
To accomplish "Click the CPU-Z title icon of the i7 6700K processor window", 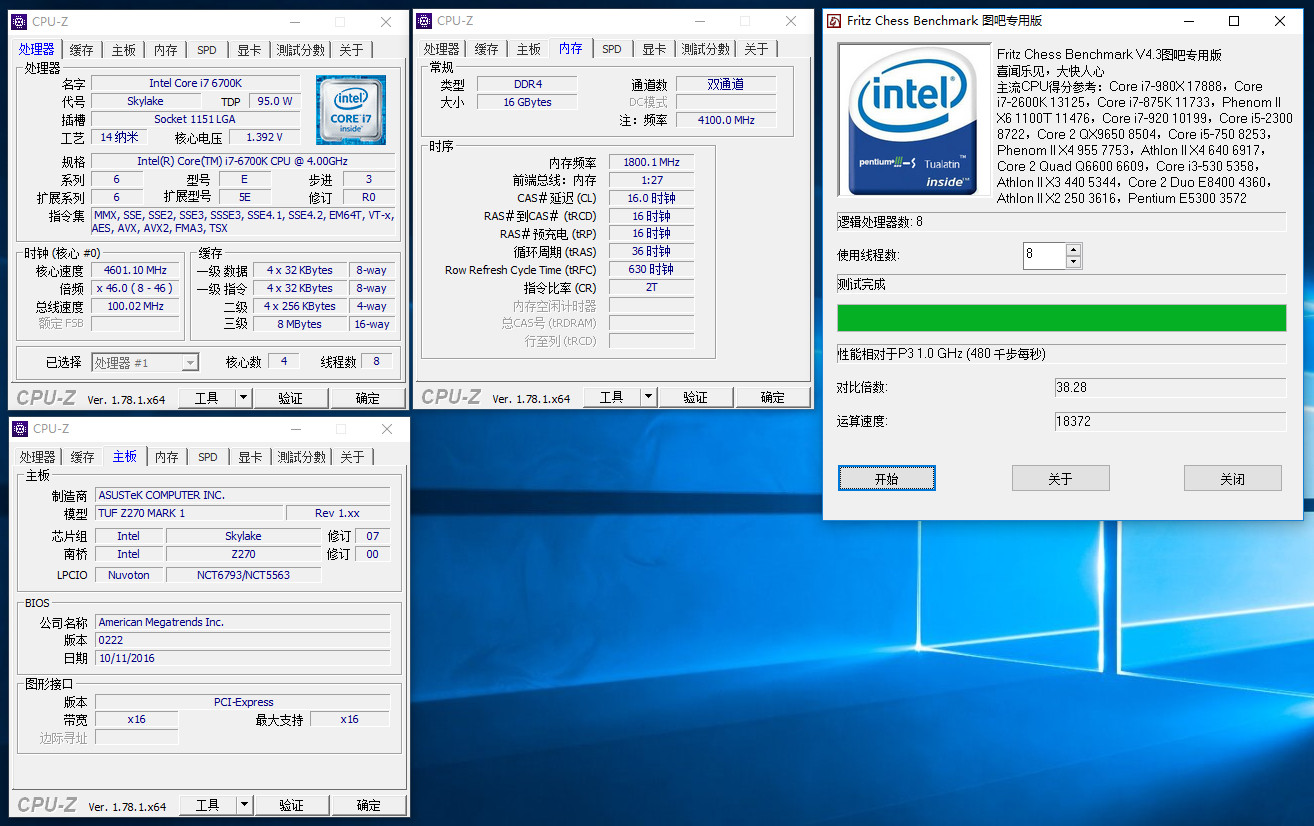I will 19,22.
